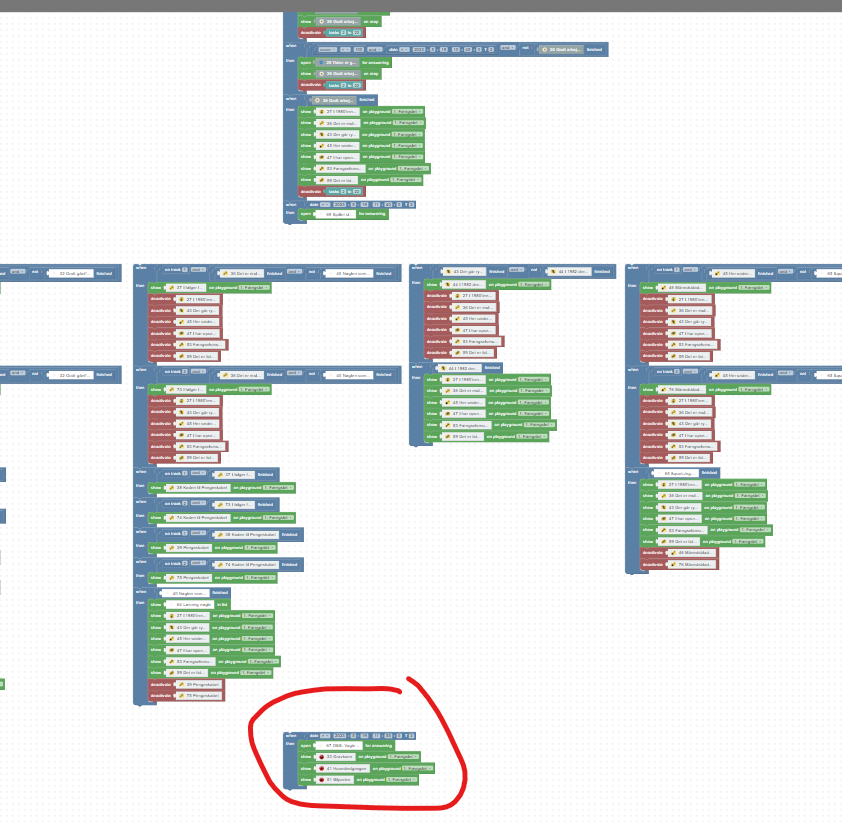This screenshot has width=842, height=822.
Task: Click open label on 28 Tiden er g... row
Action: 306,63
